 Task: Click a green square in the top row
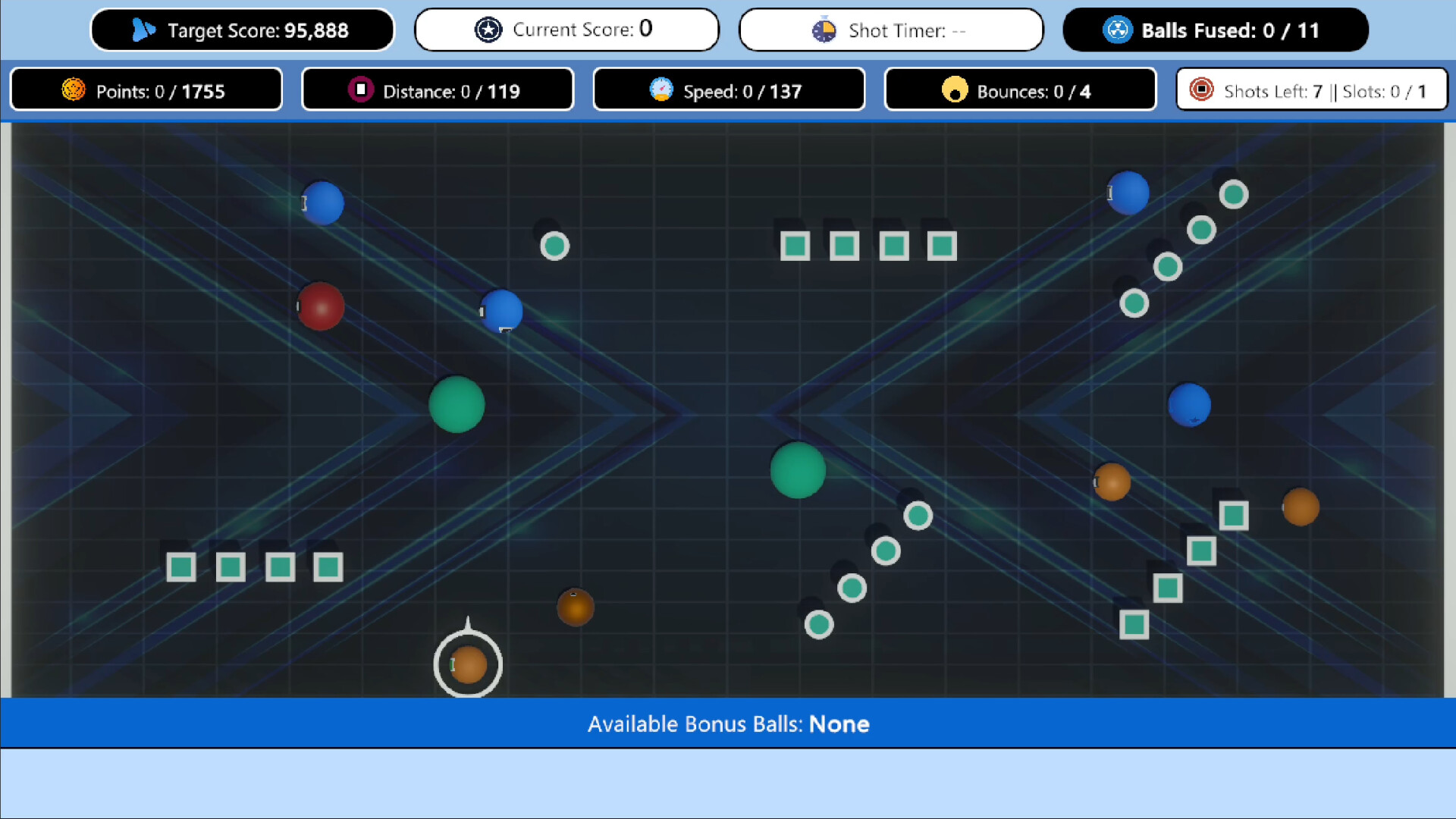(x=795, y=245)
